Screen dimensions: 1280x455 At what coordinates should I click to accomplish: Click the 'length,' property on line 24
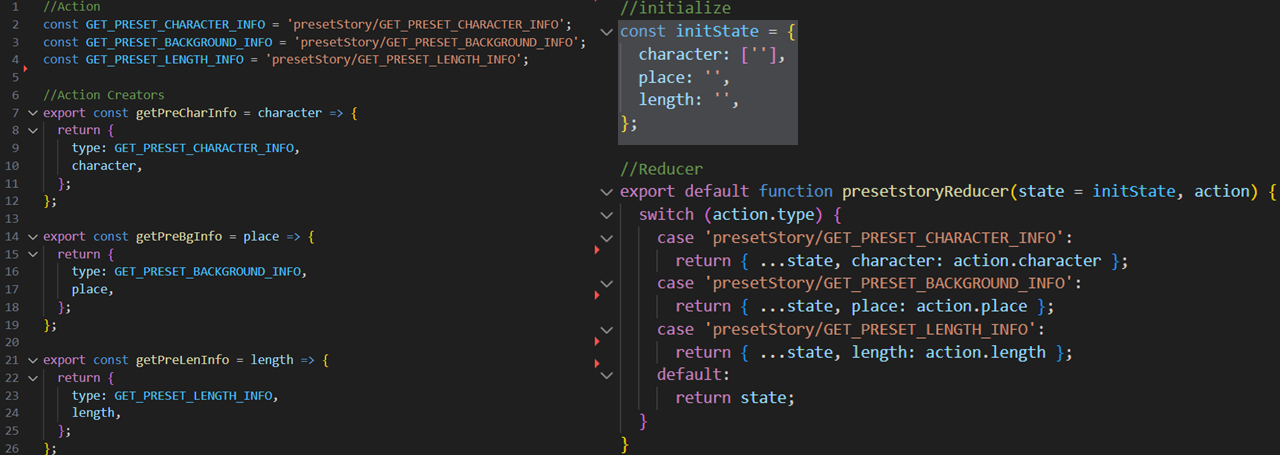[x=96, y=413]
